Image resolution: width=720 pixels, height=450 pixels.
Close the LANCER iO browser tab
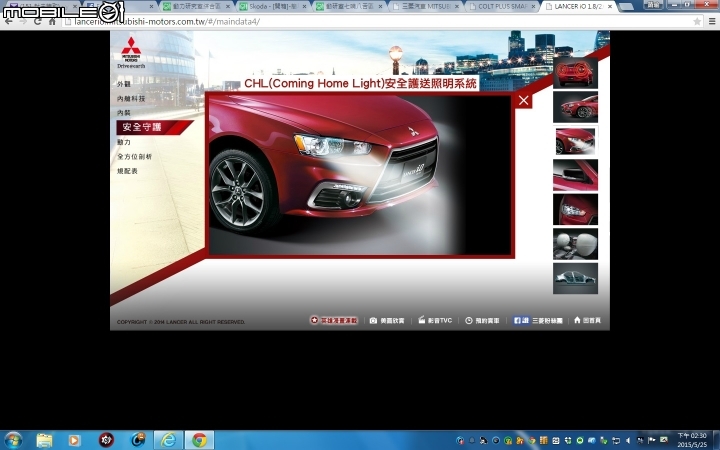pyautogui.click(x=610, y=6)
